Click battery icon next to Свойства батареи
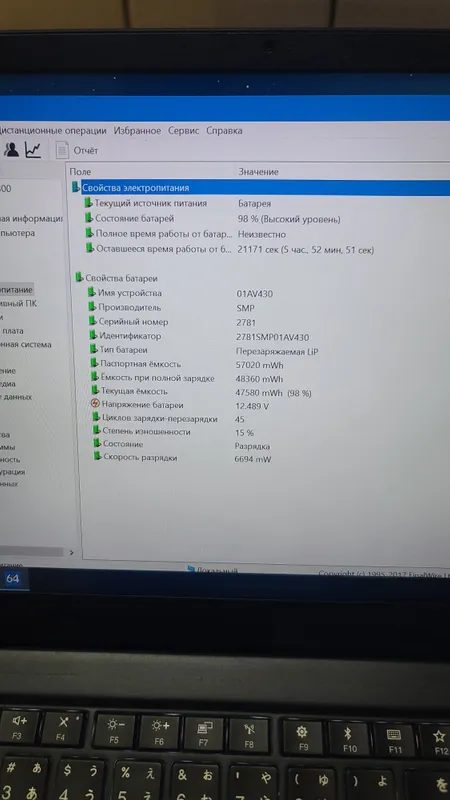450x800 pixels. 79,278
